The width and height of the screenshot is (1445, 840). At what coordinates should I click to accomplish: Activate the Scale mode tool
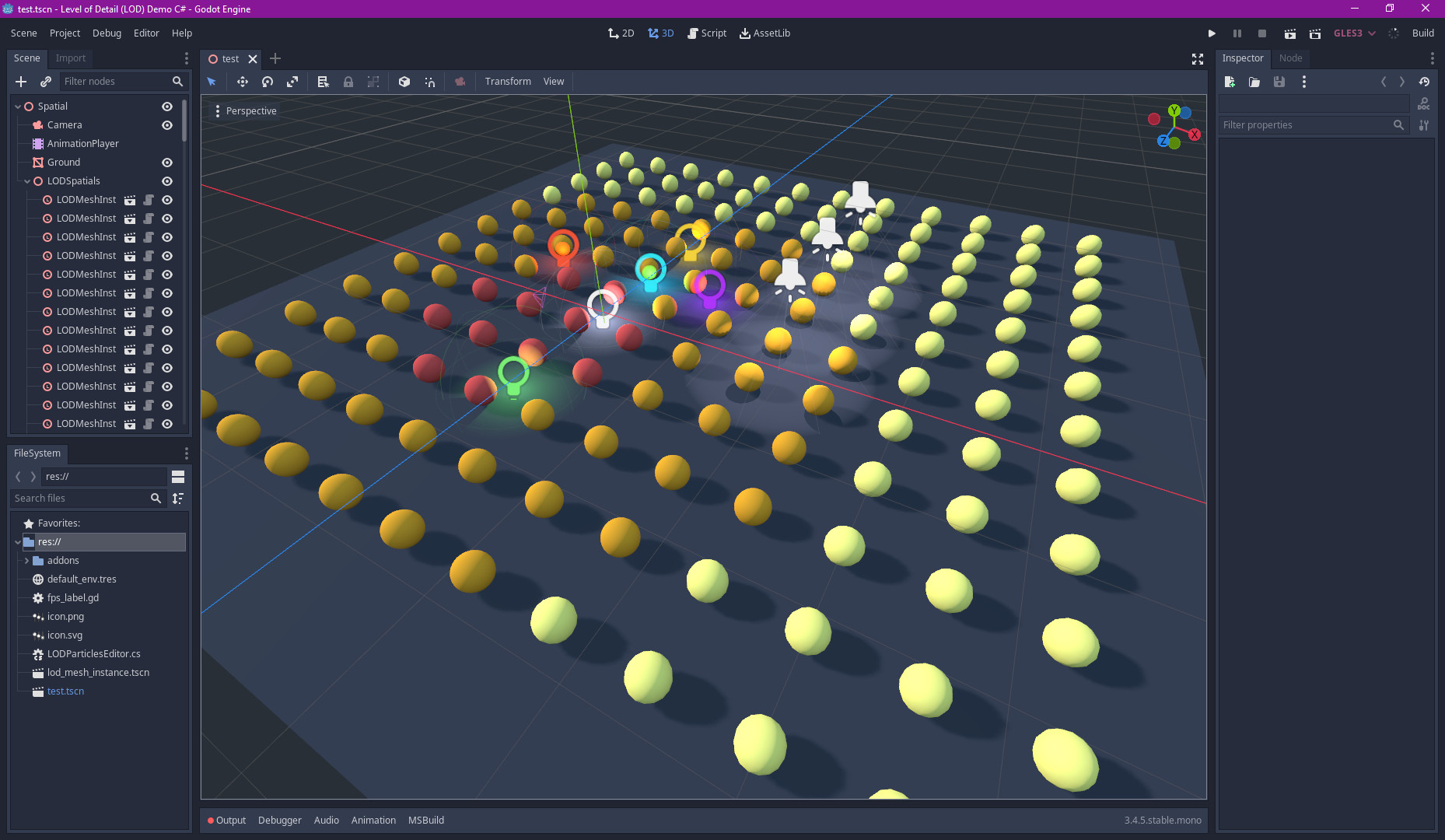point(292,82)
